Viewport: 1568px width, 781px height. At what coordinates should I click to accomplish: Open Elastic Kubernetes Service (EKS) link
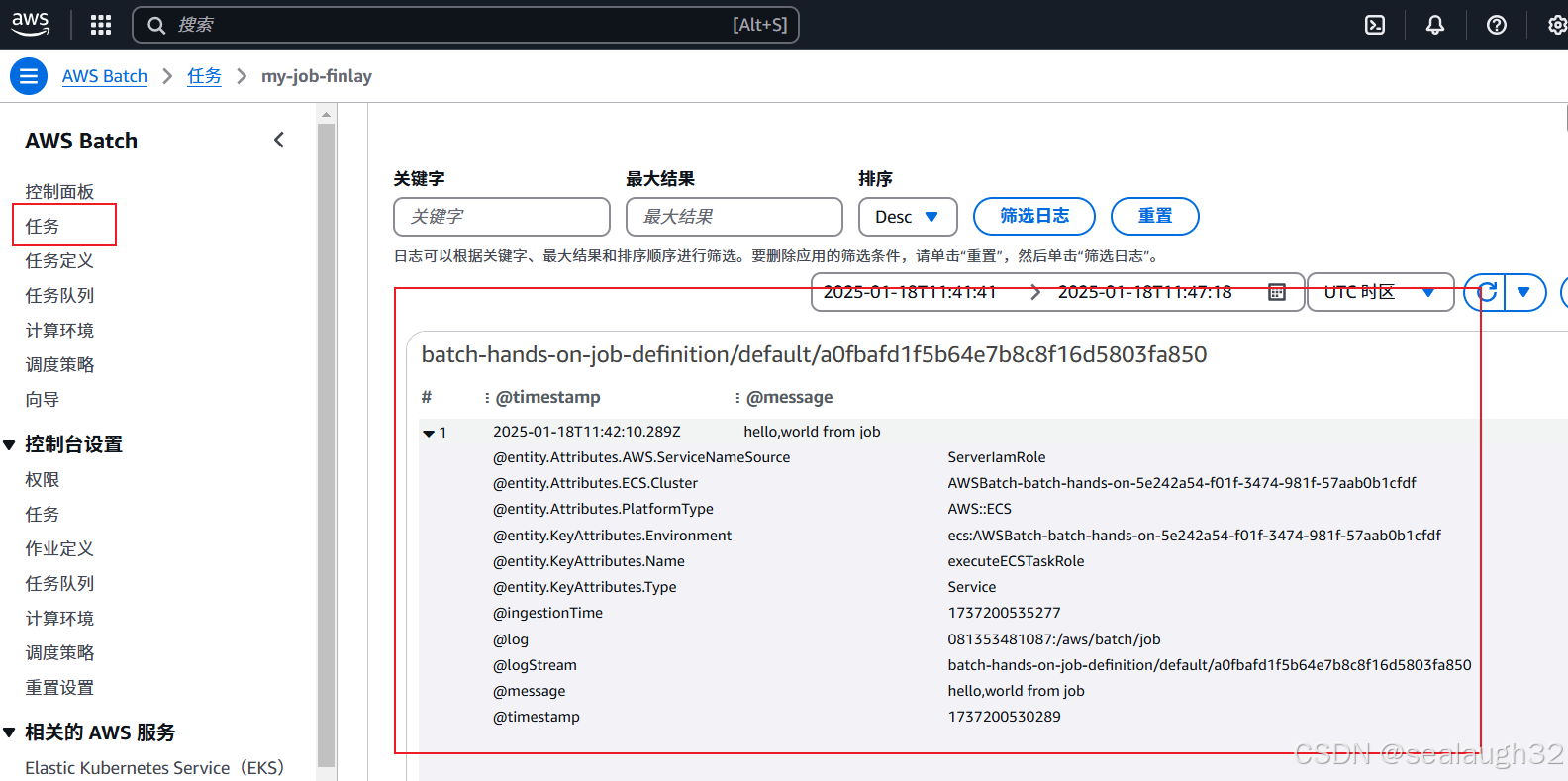pos(154,767)
